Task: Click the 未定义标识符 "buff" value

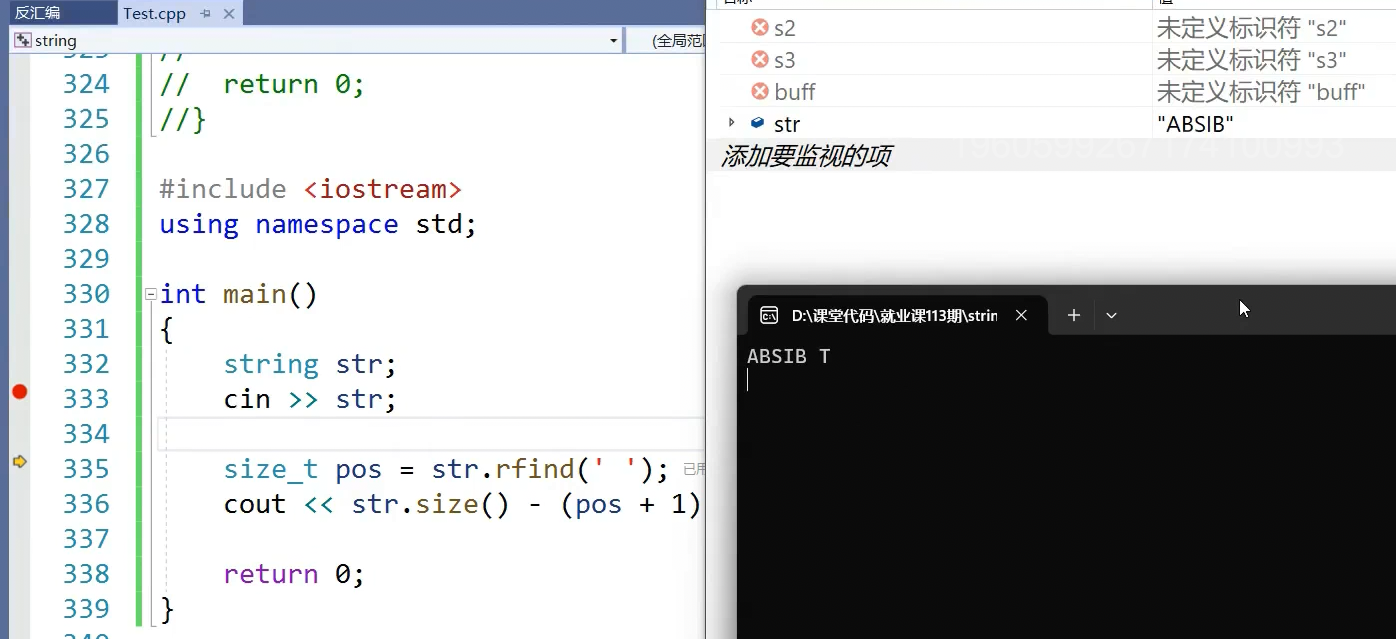Action: pos(1262,92)
